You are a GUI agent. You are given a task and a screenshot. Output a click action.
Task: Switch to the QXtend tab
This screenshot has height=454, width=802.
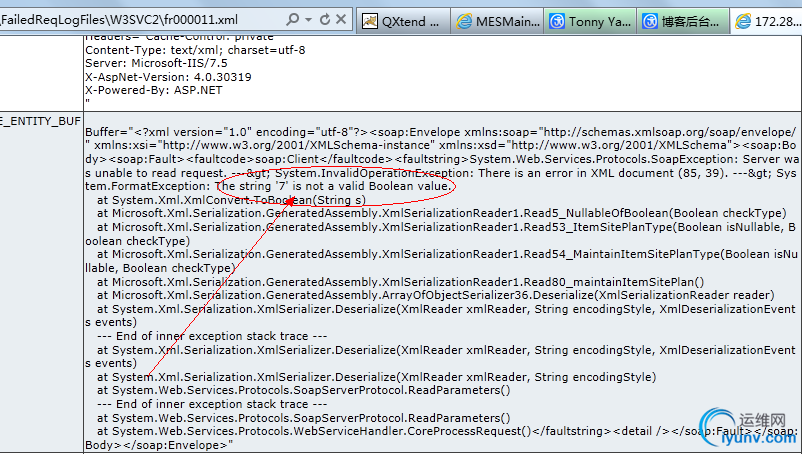[x=403, y=21]
